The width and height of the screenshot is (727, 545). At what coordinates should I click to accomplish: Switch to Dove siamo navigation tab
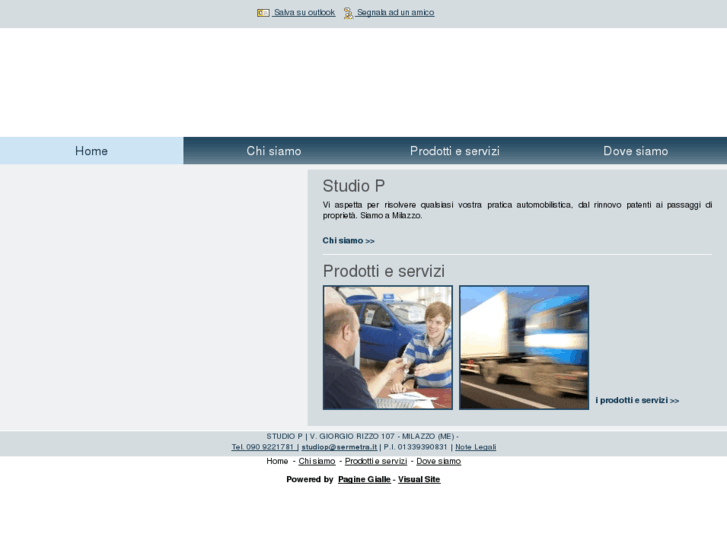[x=636, y=151]
